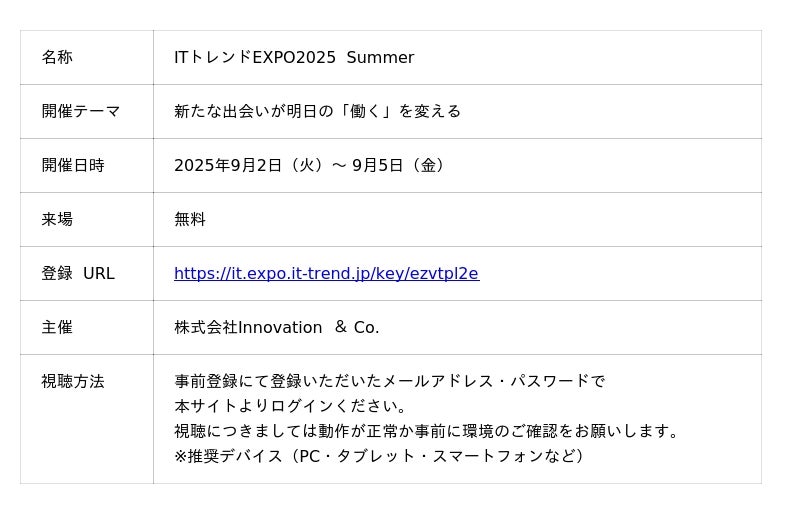
Task: Select the theme text 新たな出会いが明日の「働く」を変える
Action: [317, 112]
